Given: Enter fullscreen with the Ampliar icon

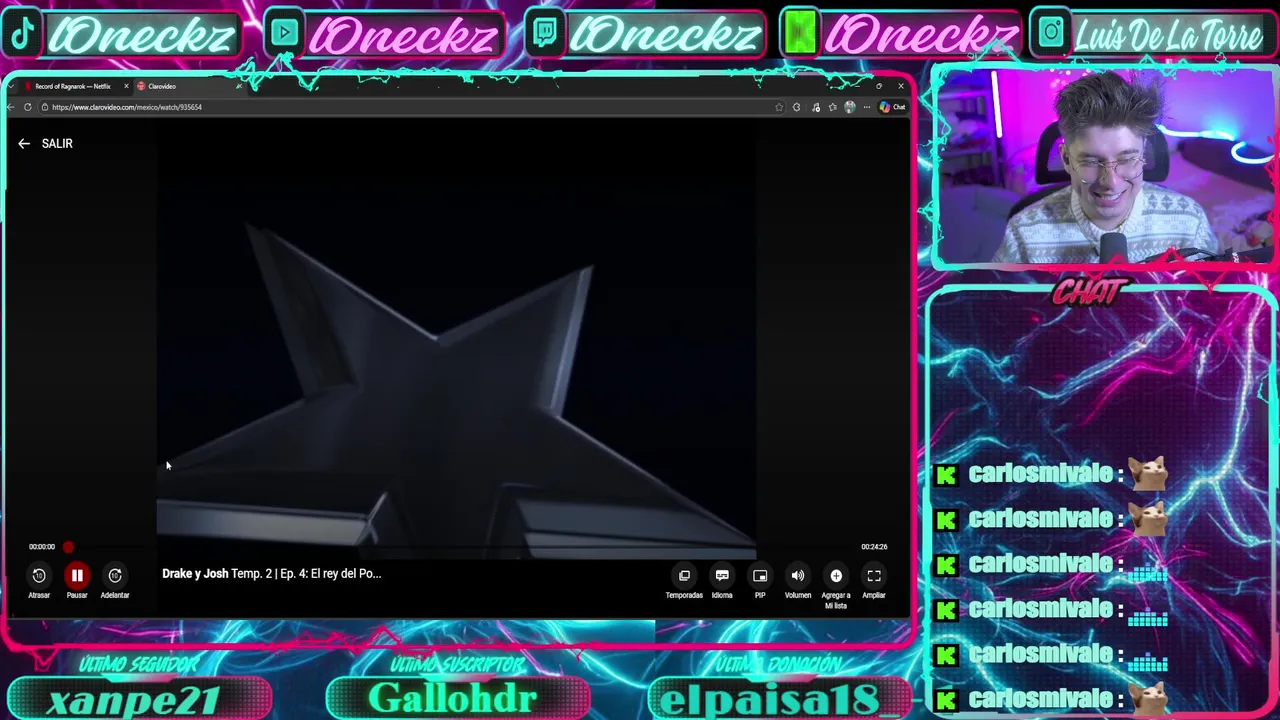Looking at the screenshot, I should coord(874,575).
